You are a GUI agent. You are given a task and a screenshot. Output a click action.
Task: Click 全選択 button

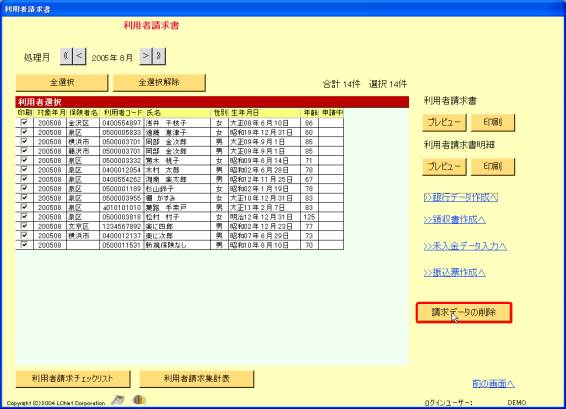point(62,83)
